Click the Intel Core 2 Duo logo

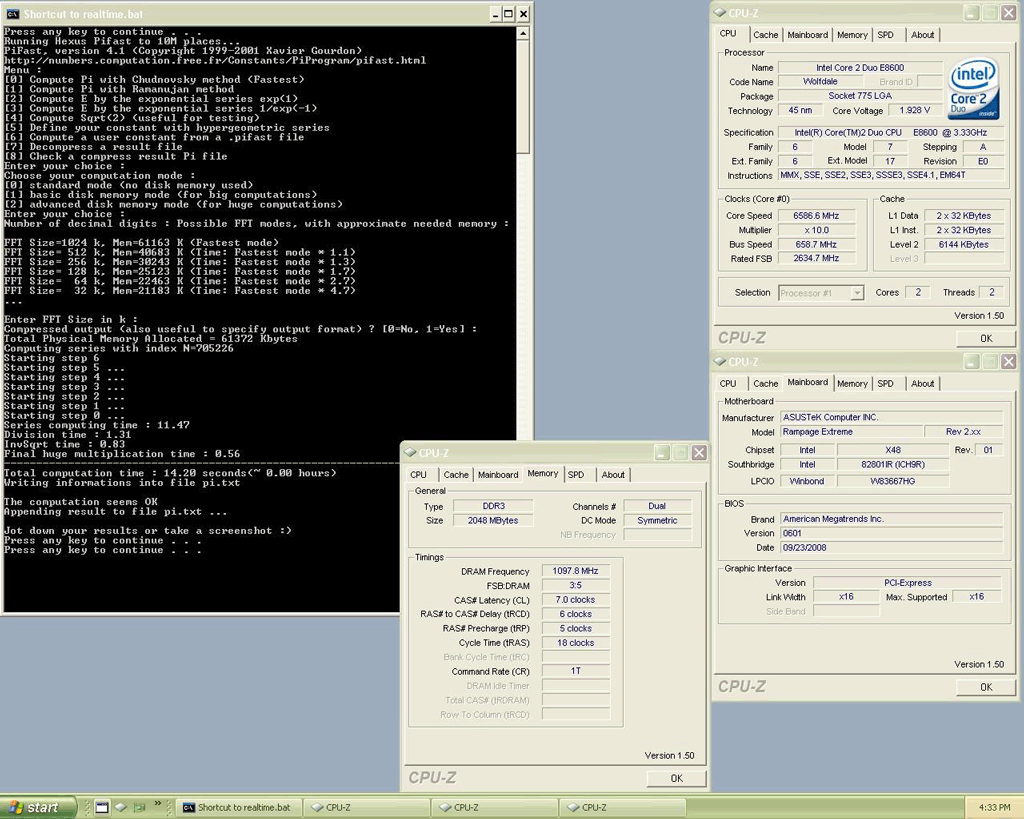pyautogui.click(x=973, y=88)
